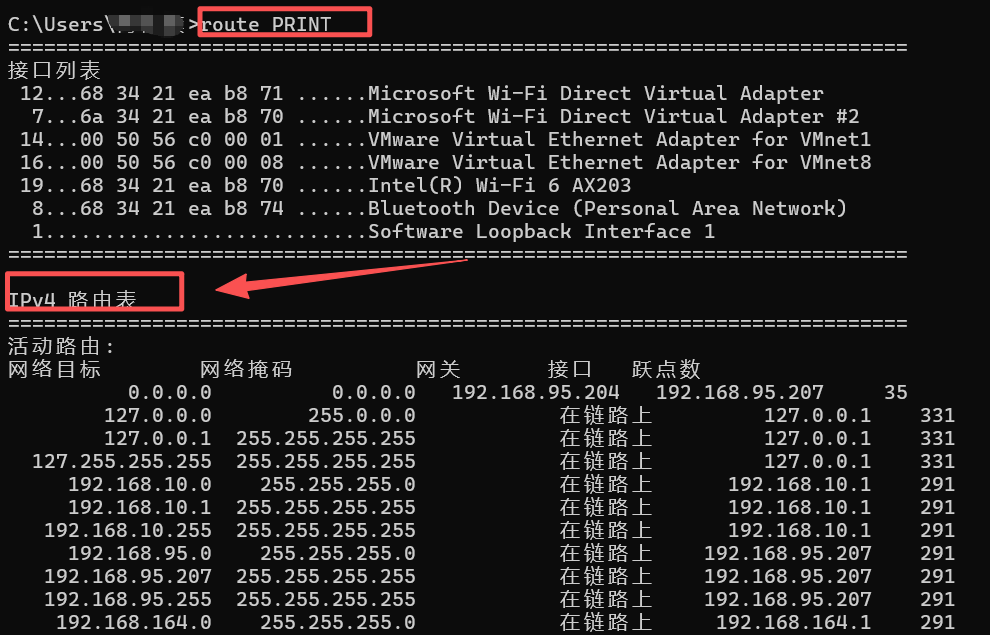Image resolution: width=990 pixels, height=635 pixels.
Task: Click the VMware VMnet1 adapter entry
Action: [445, 139]
